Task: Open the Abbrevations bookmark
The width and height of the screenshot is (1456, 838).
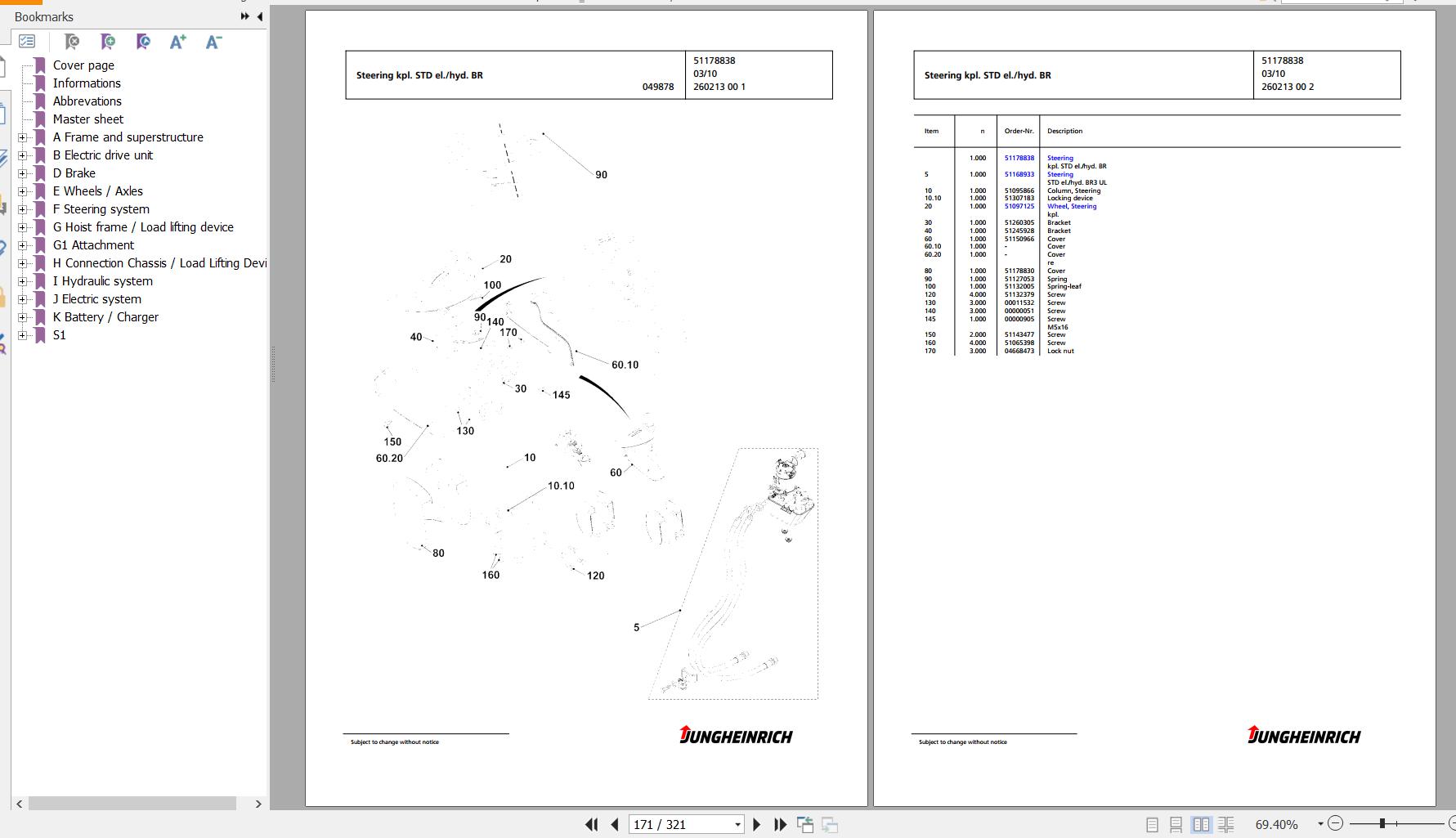Action: [87, 101]
